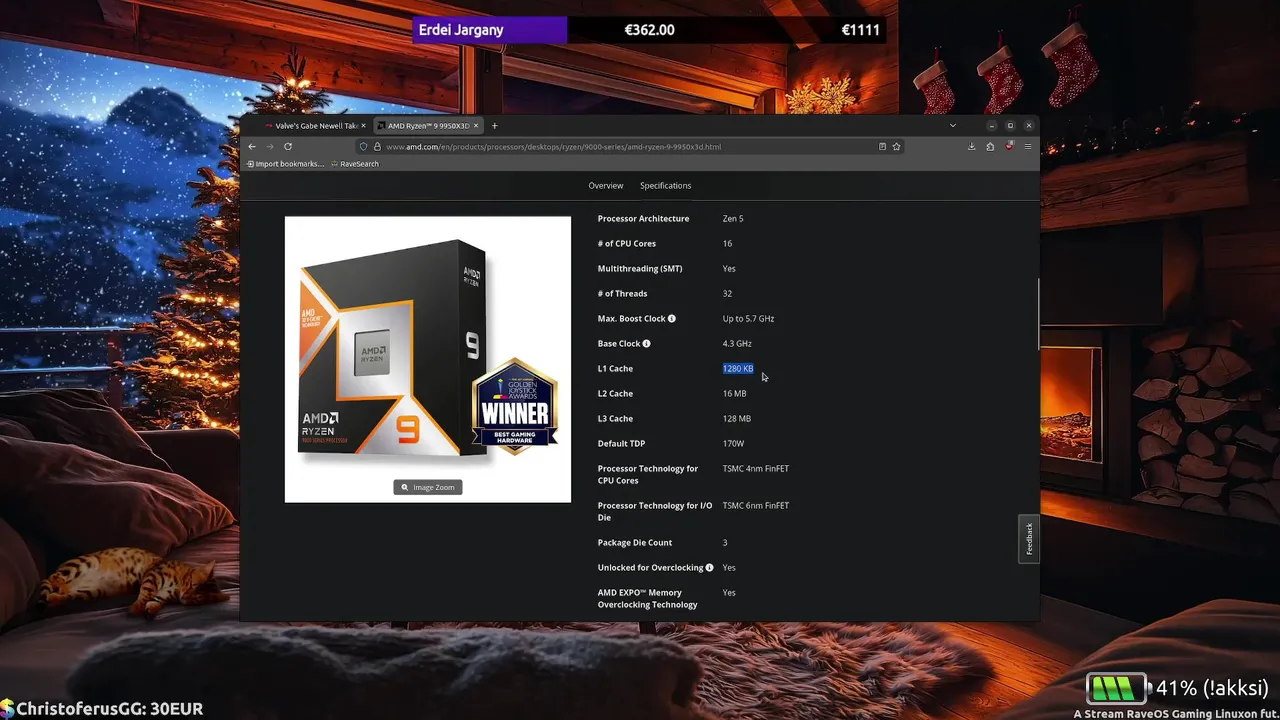Click the 16 MB value
The width and height of the screenshot is (1280, 720).
pyautogui.click(x=734, y=393)
